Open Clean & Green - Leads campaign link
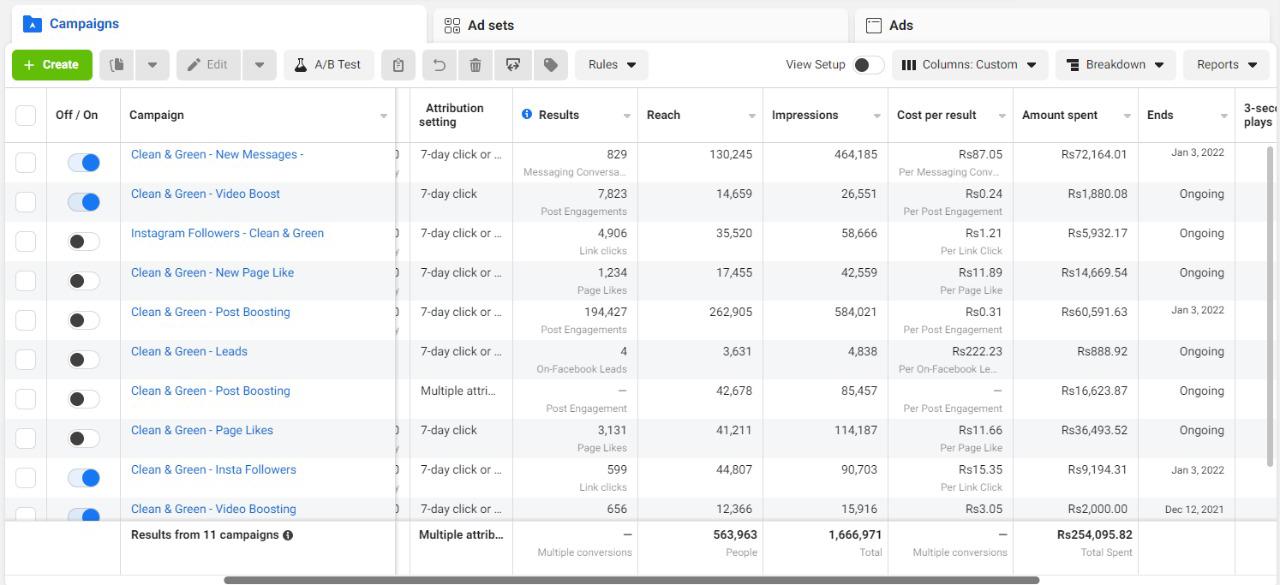The height and width of the screenshot is (585, 1280). pyautogui.click(x=189, y=352)
